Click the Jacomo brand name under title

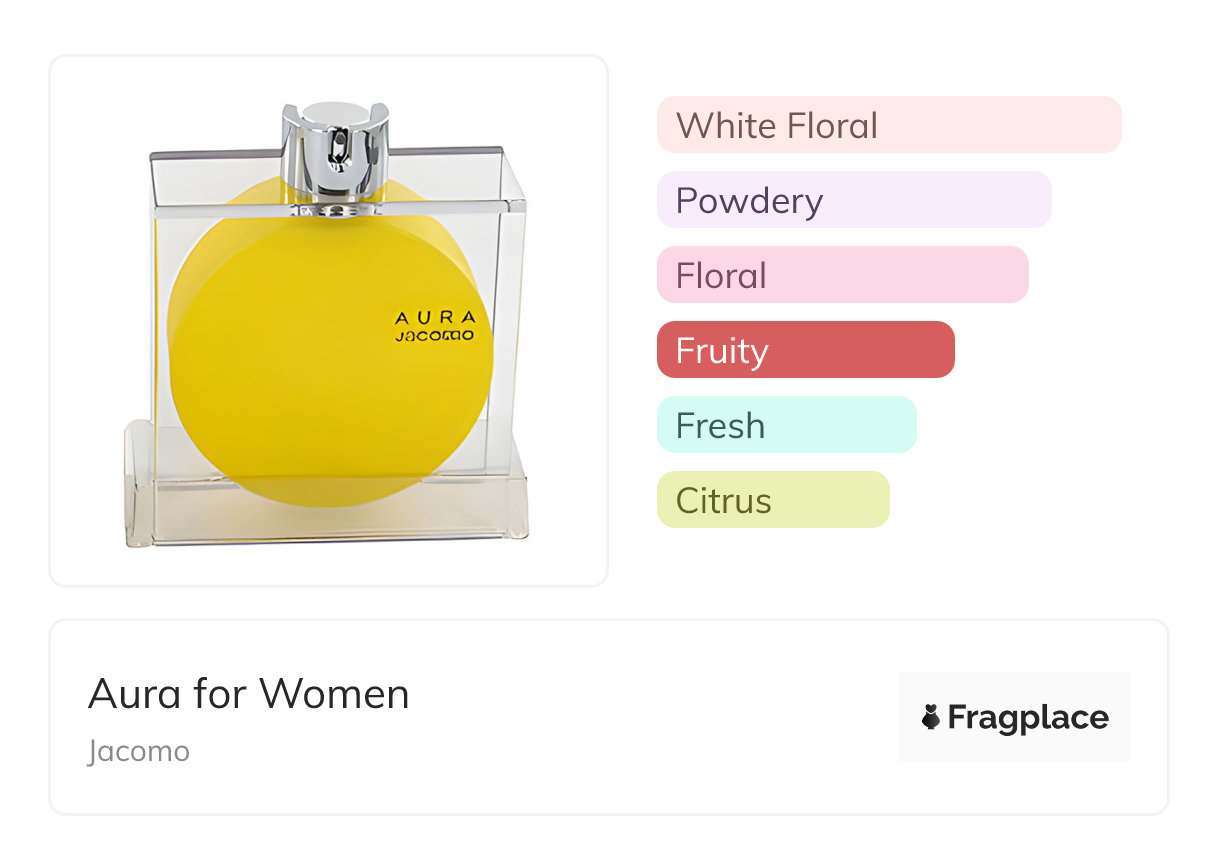pyautogui.click(x=138, y=751)
